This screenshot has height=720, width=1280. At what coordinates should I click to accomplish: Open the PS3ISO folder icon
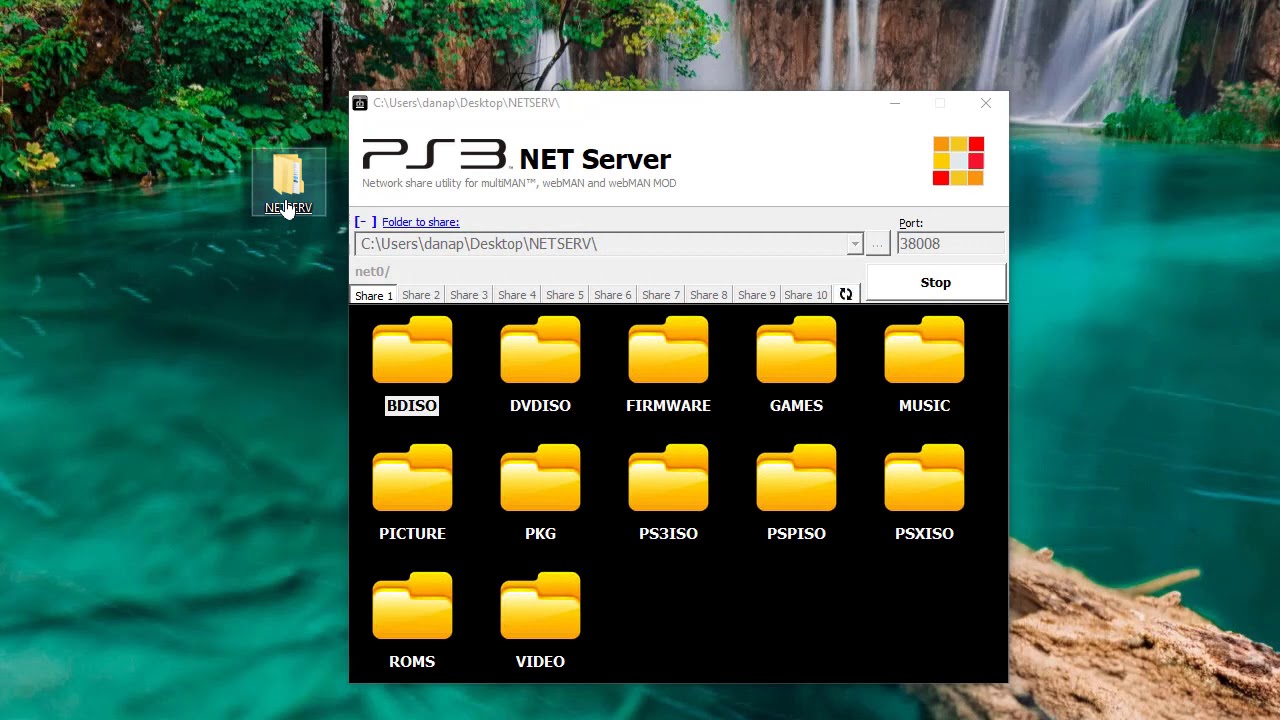coord(668,478)
